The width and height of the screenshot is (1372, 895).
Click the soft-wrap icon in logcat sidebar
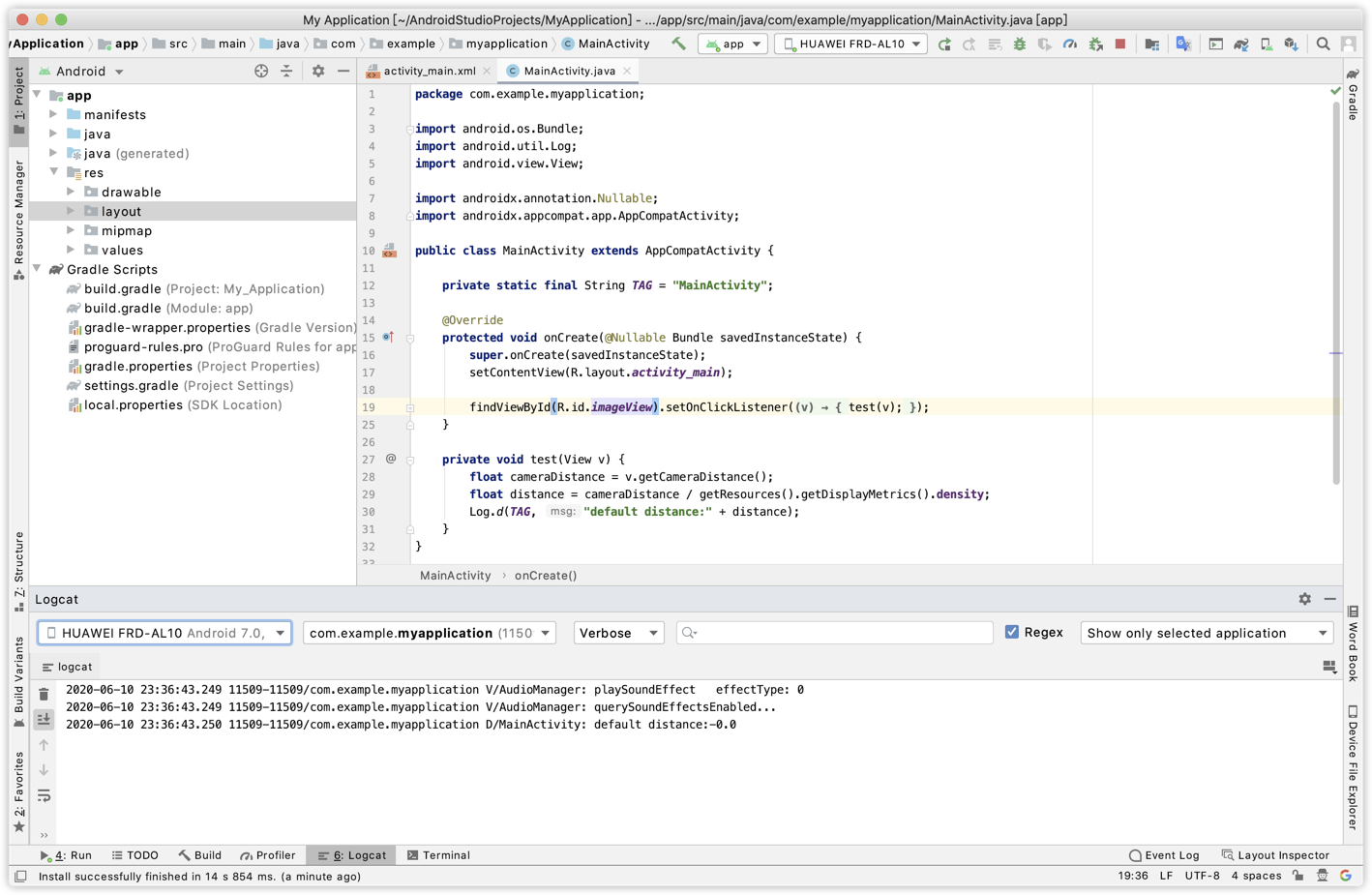tap(44, 795)
